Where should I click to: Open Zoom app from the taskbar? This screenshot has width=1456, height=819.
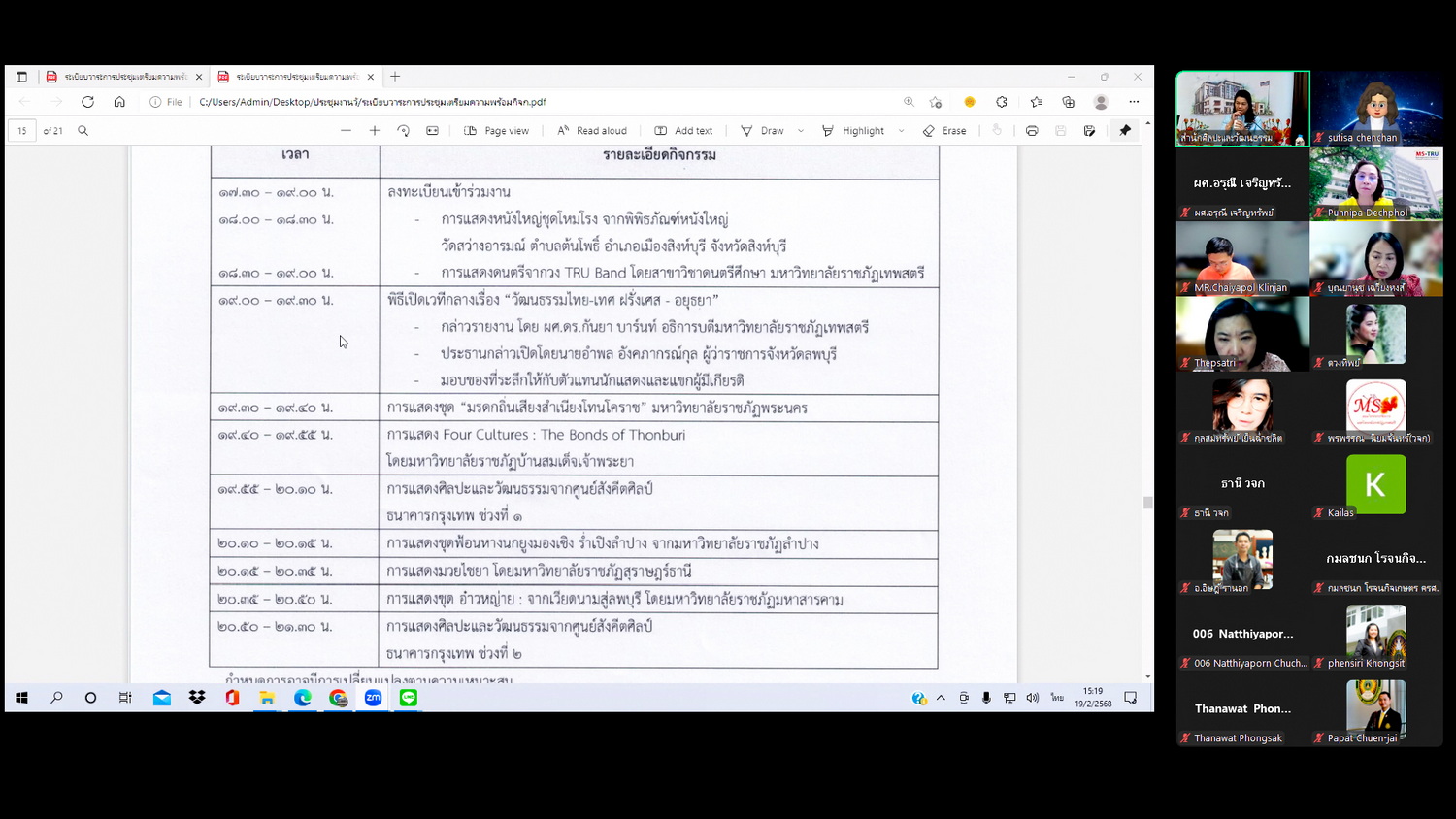click(373, 698)
